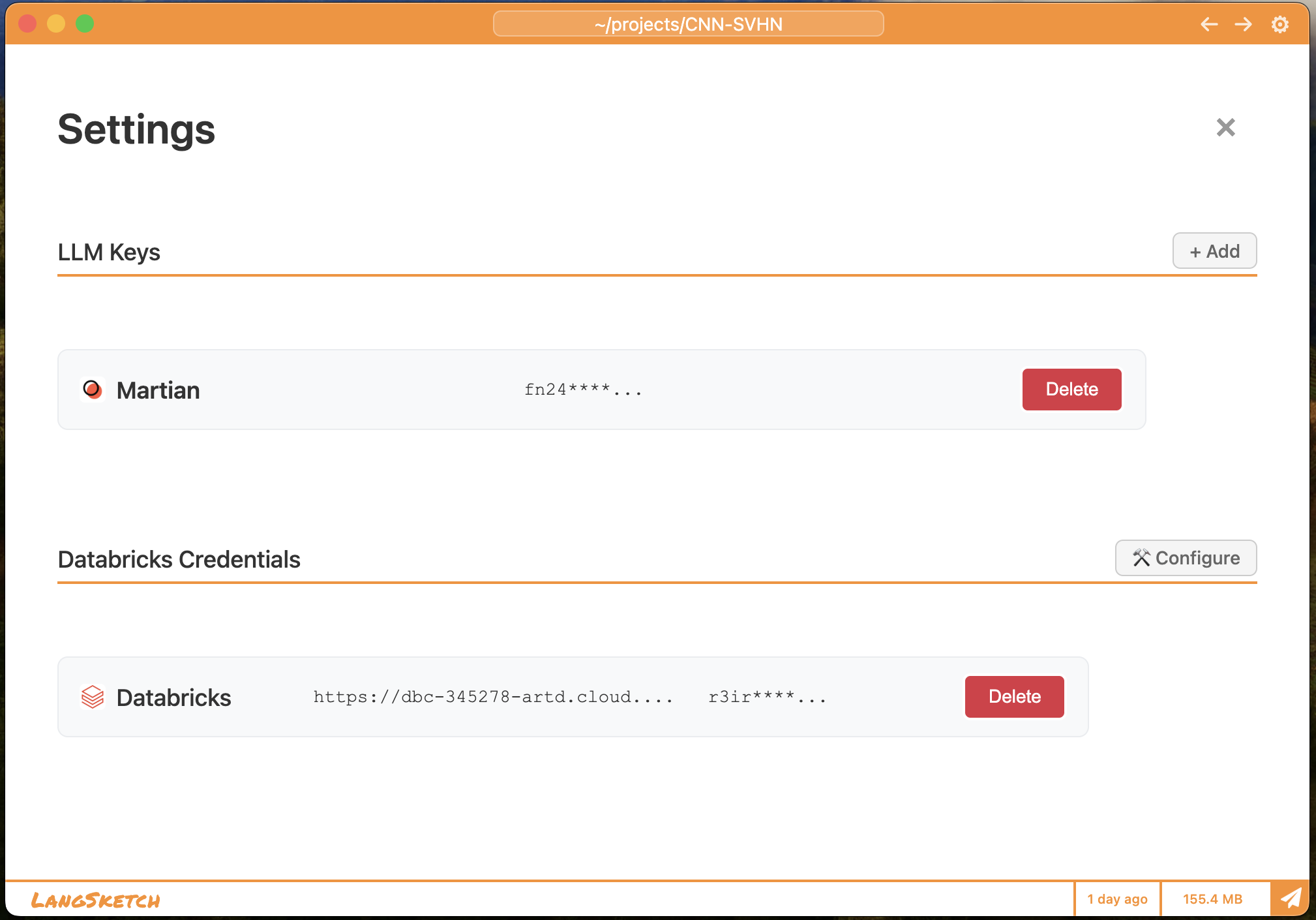The height and width of the screenshot is (920, 1316).
Task: Click the masked Martian key fn24****
Action: pyautogui.click(x=583, y=390)
